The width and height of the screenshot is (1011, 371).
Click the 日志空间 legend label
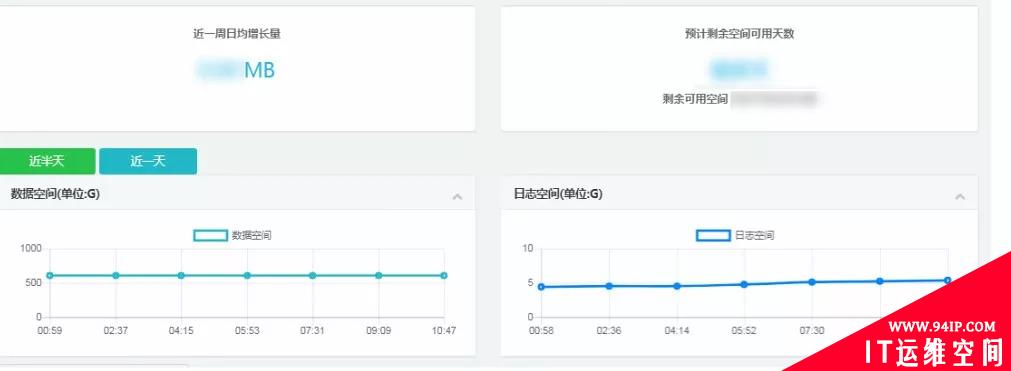click(754, 236)
